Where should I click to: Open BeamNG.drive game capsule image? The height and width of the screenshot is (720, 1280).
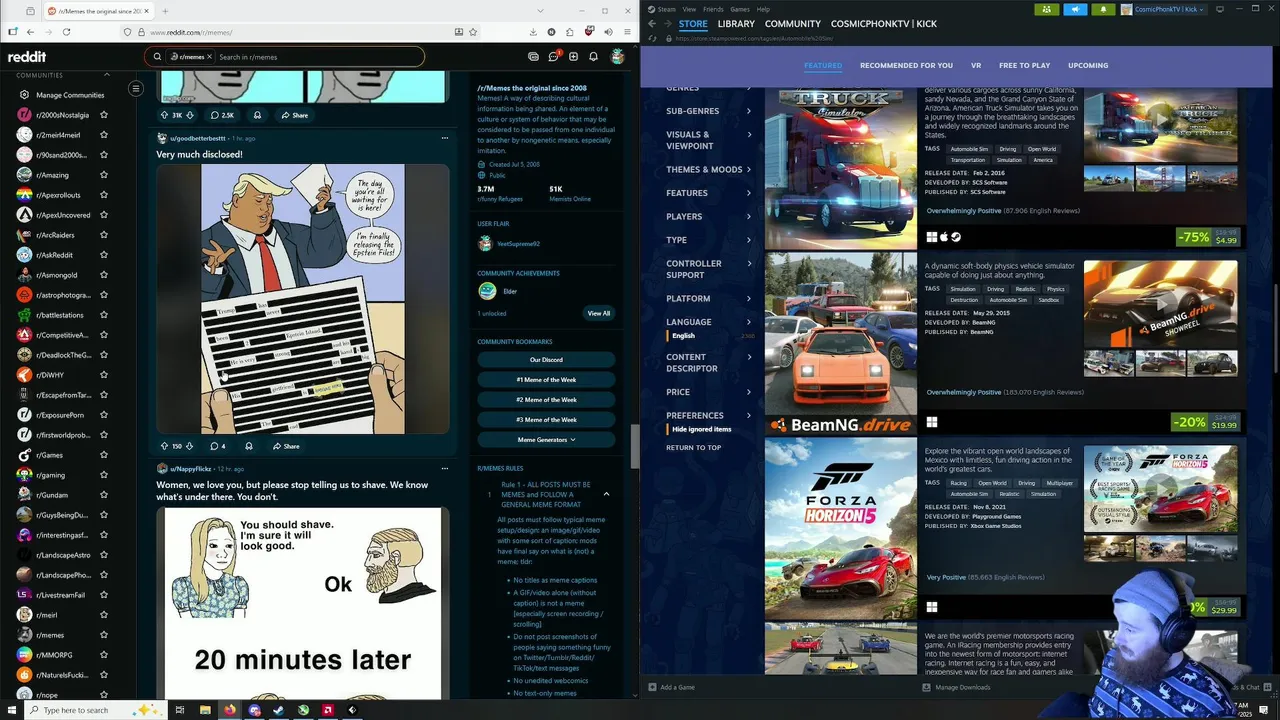841,343
